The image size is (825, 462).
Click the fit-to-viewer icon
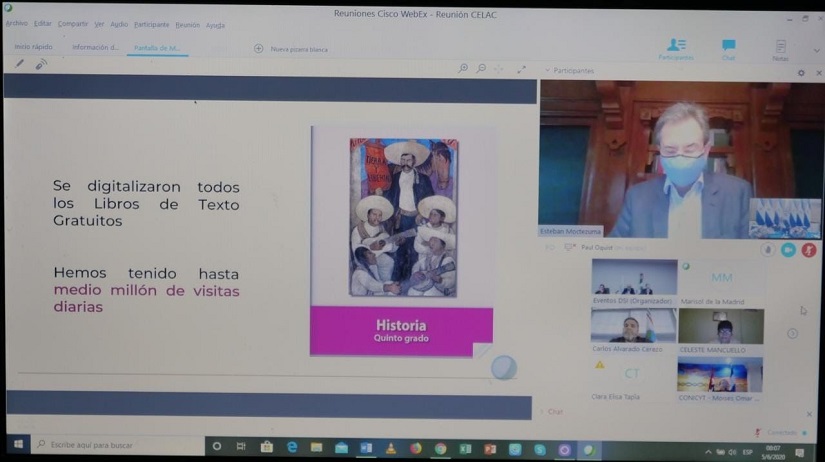499,69
